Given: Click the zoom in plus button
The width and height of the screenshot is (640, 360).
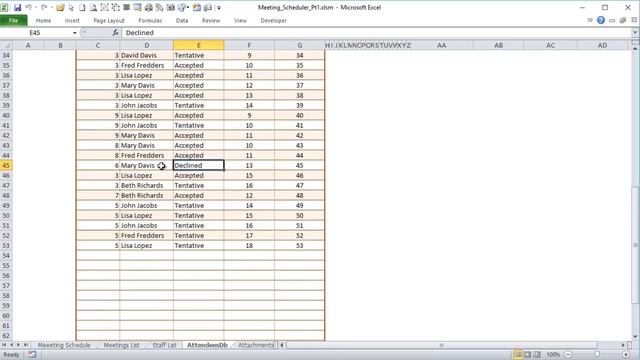Looking at the screenshot, I should pos(626,355).
